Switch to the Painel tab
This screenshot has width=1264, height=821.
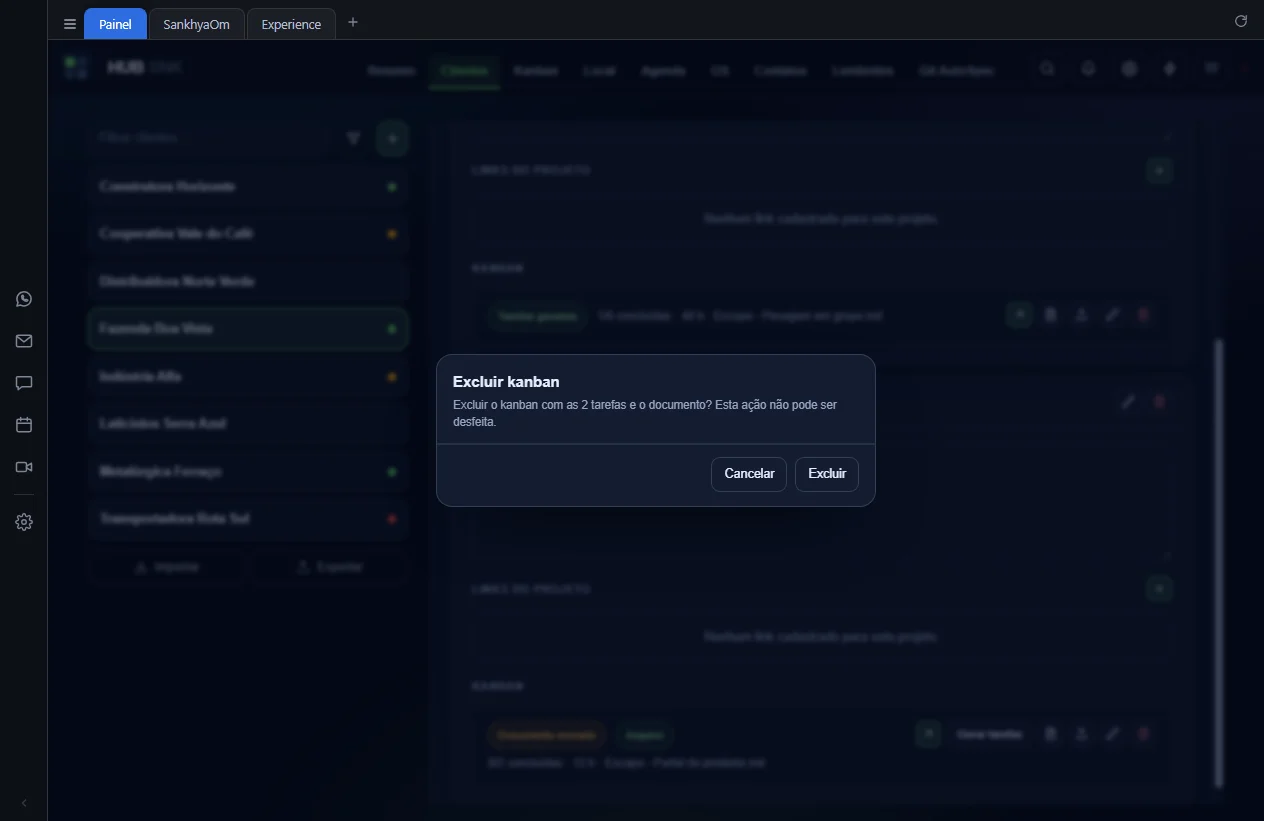point(115,24)
